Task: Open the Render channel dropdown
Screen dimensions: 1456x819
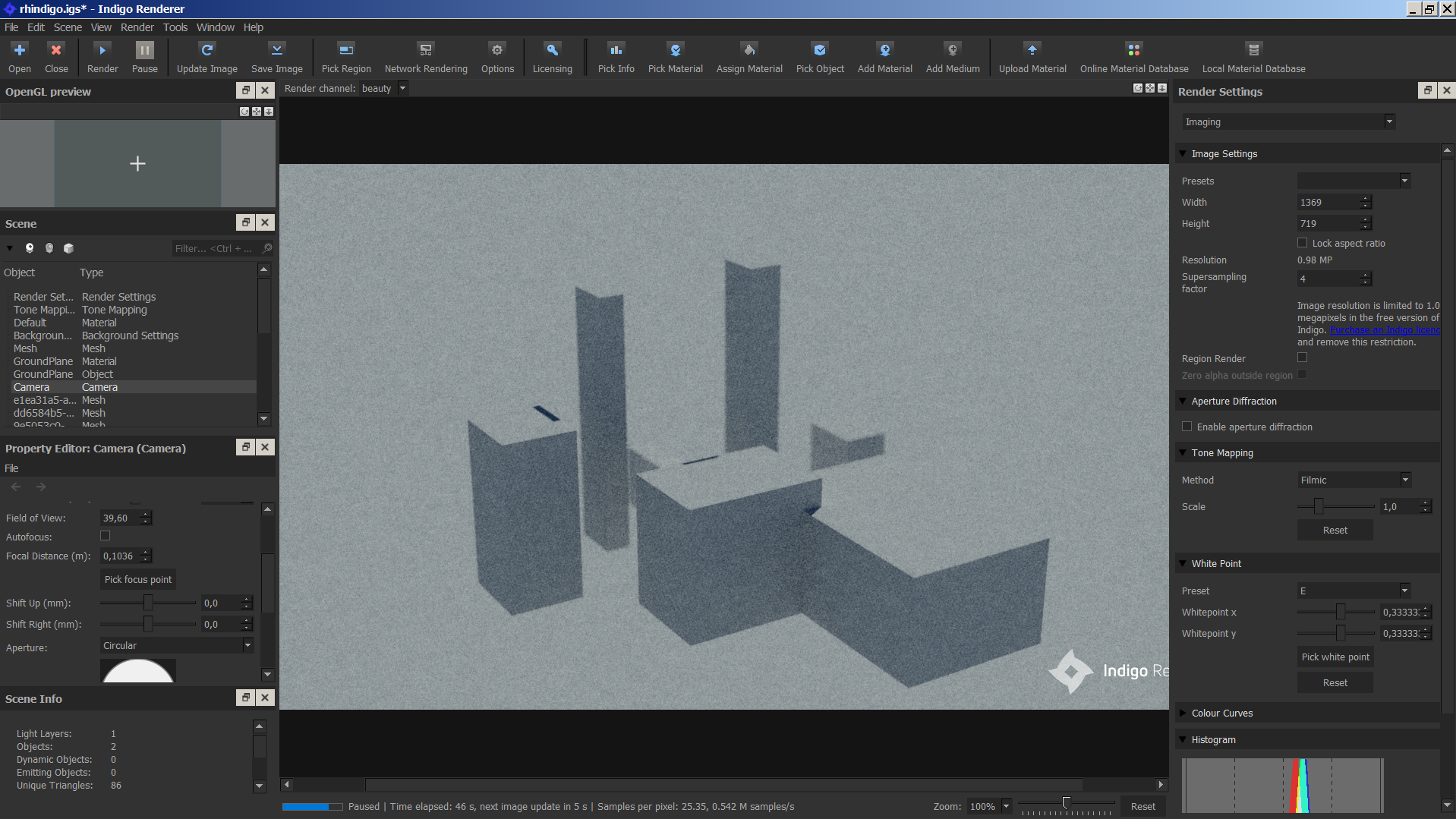Action: click(x=383, y=89)
